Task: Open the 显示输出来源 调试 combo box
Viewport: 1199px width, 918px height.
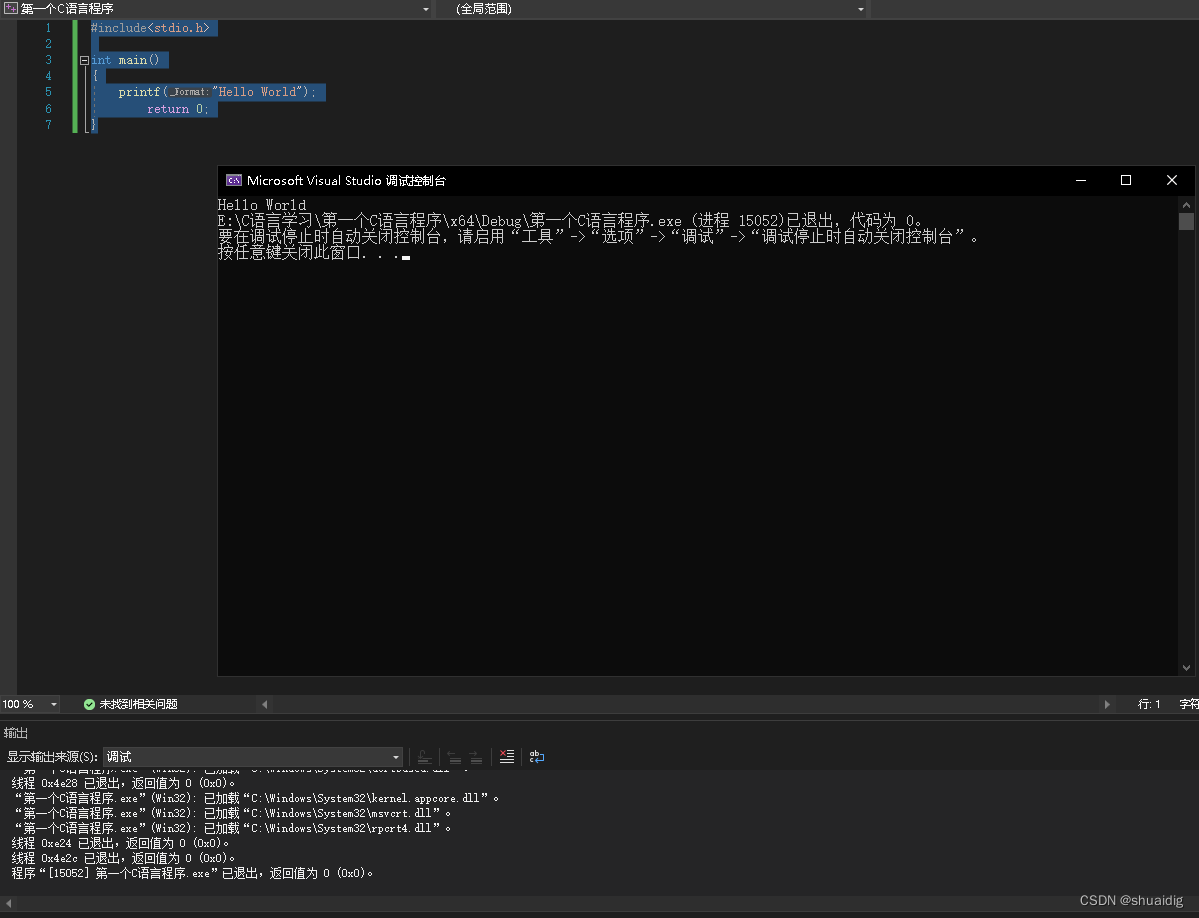Action: click(x=253, y=757)
